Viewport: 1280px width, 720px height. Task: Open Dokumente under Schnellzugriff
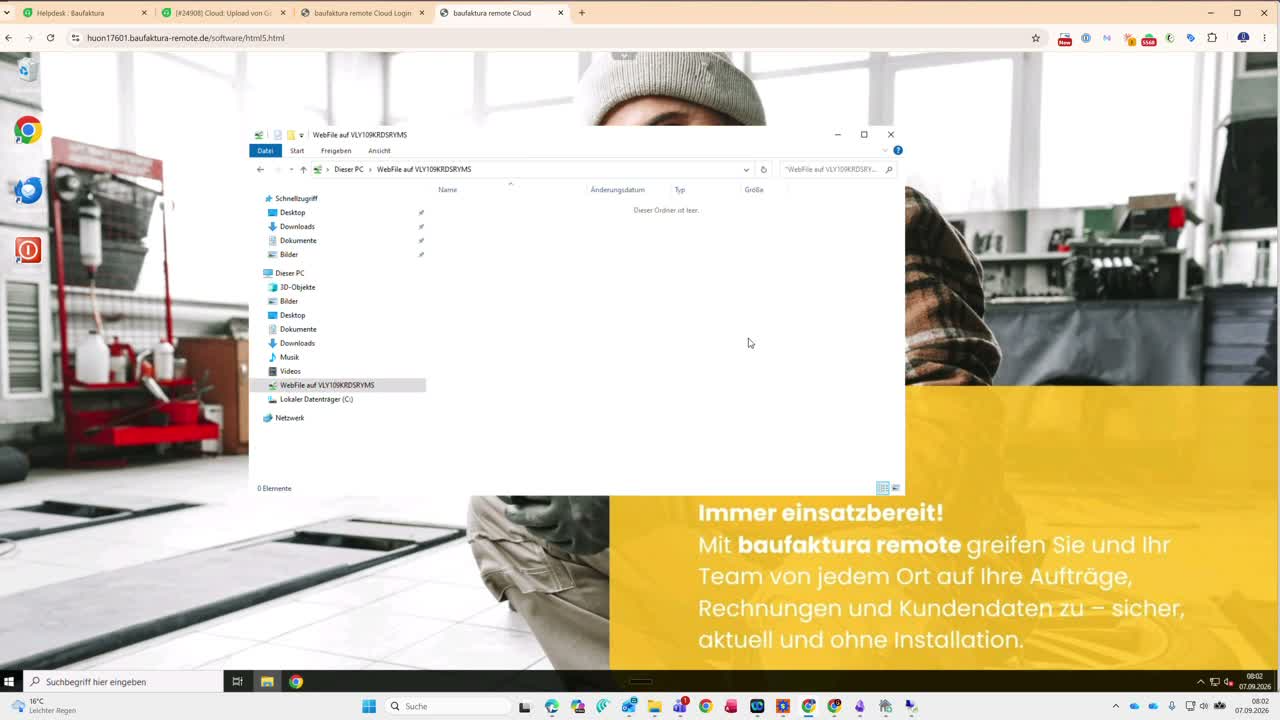(298, 240)
